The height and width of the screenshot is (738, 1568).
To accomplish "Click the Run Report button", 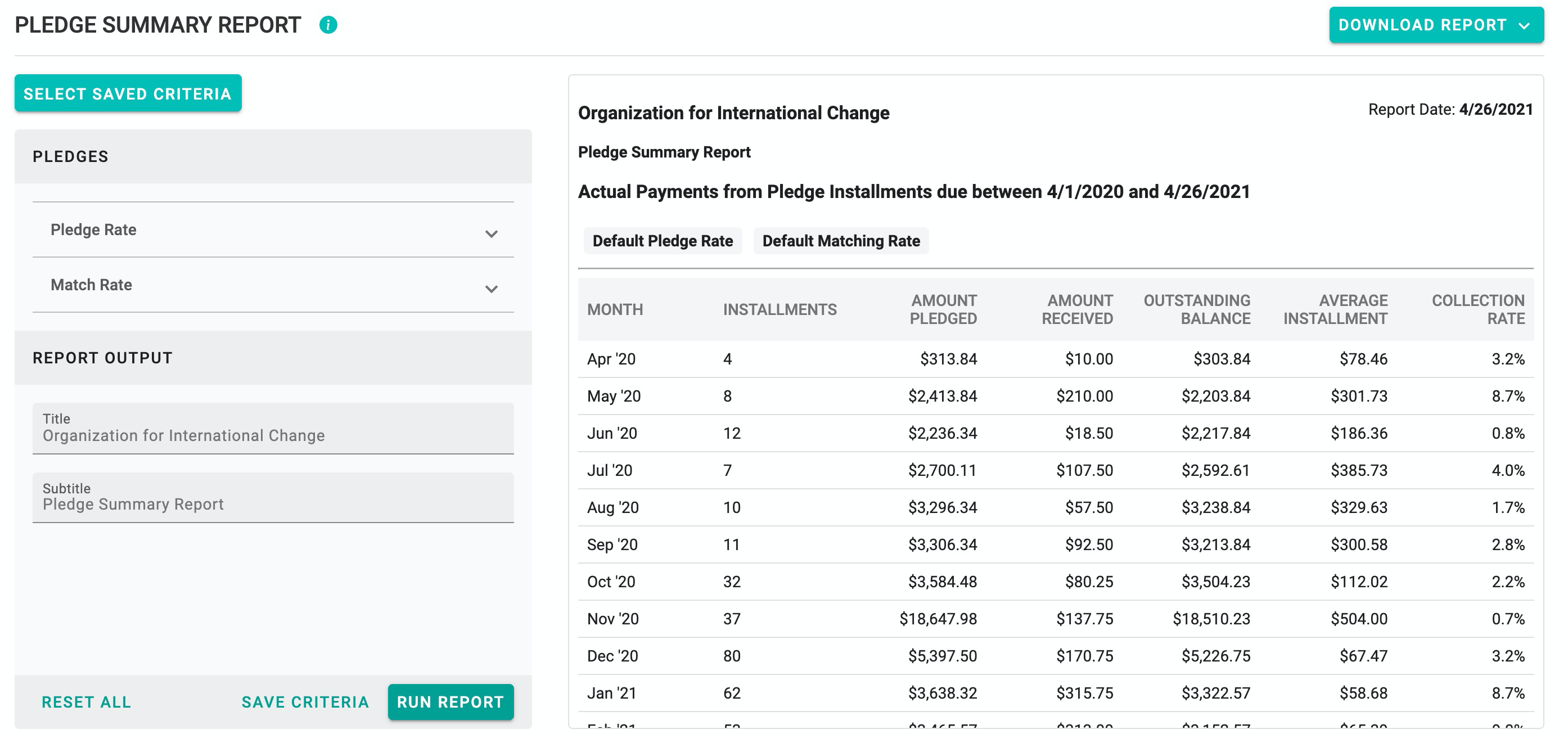I will [450, 702].
